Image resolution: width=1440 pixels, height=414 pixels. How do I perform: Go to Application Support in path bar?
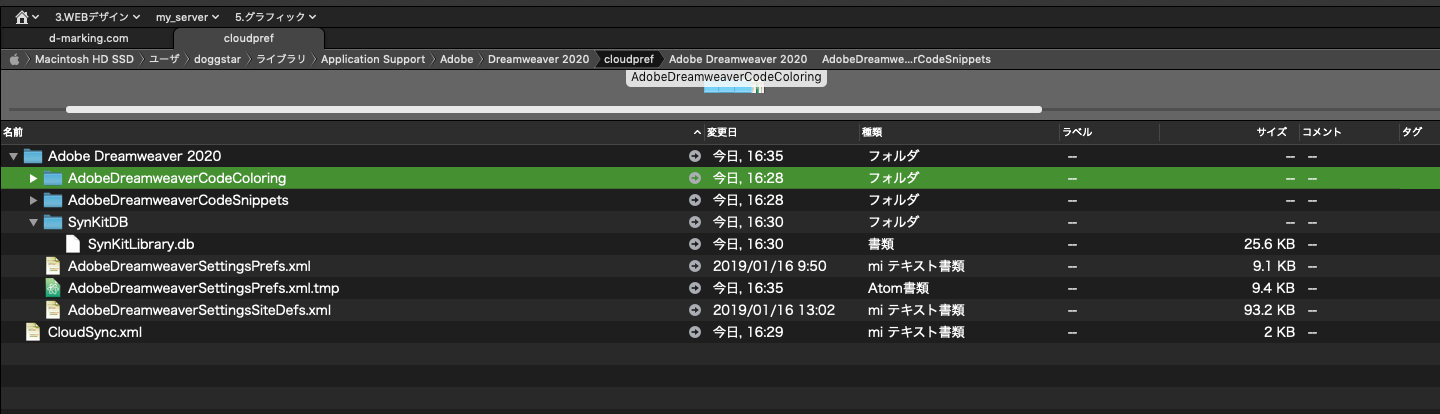click(373, 59)
